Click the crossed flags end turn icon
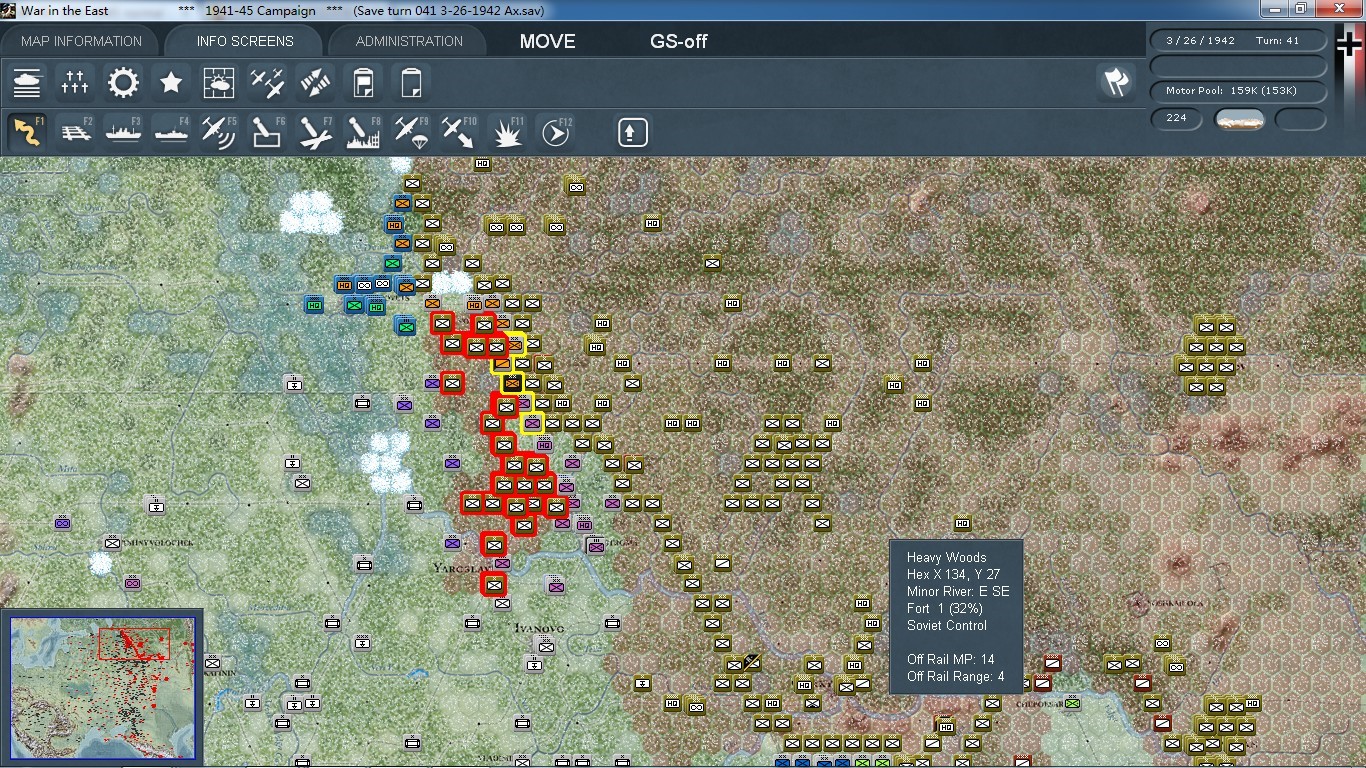Viewport: 1366px width, 768px height. pyautogui.click(x=1116, y=82)
